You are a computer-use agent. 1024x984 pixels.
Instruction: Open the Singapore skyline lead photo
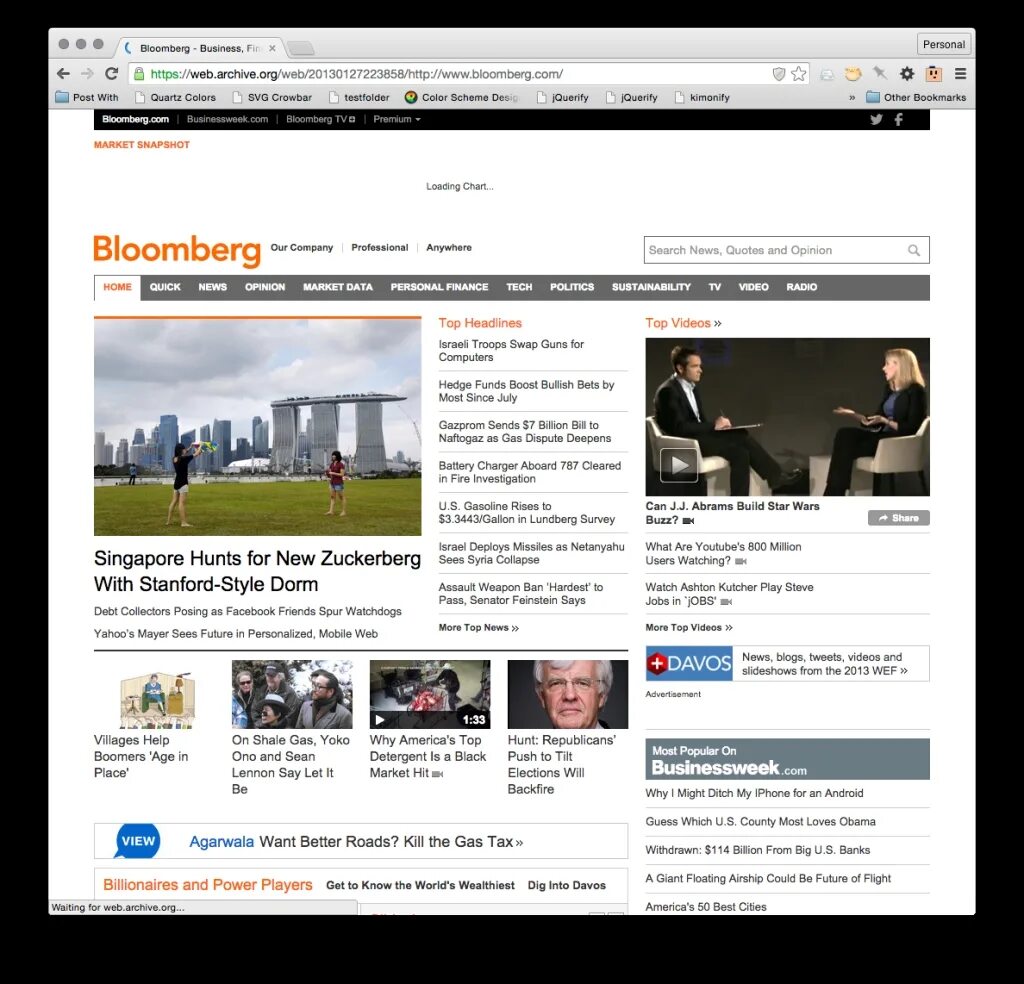point(257,426)
